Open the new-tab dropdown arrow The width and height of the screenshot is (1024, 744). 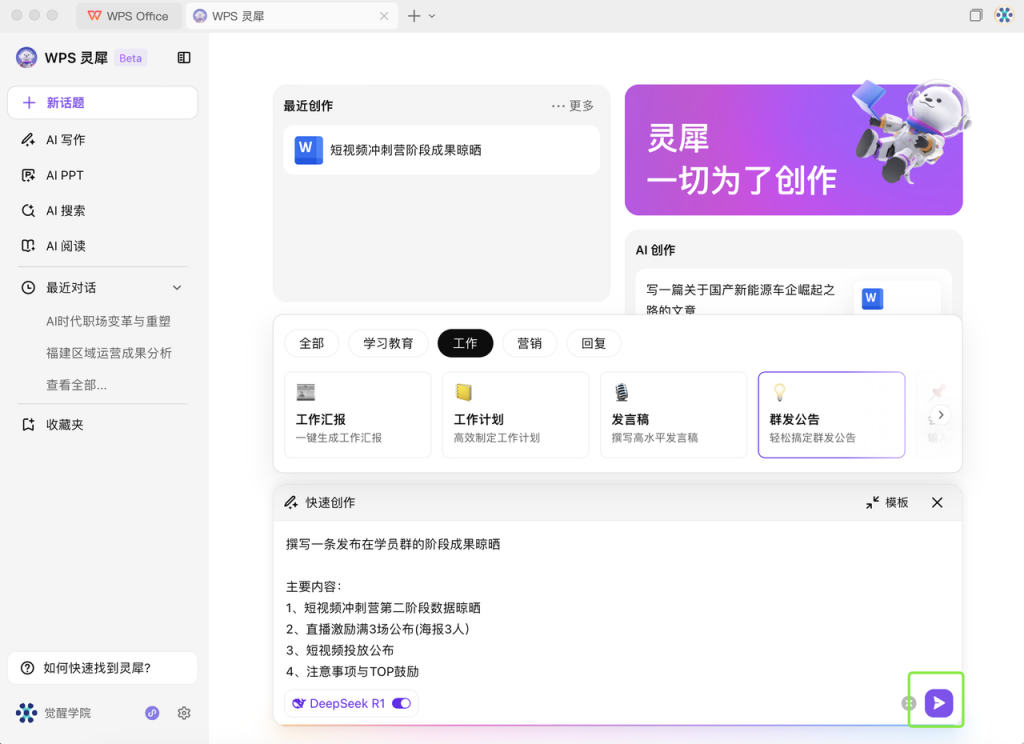(432, 16)
